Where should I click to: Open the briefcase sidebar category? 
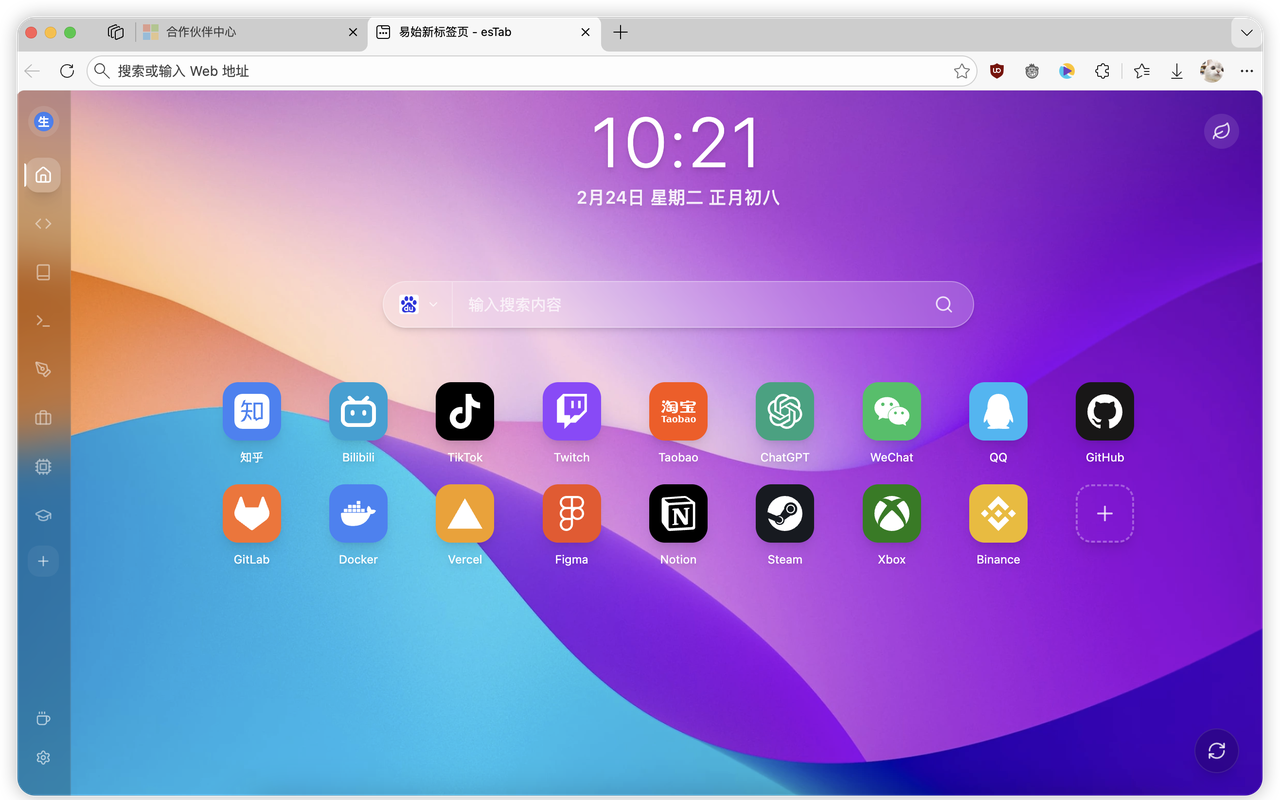43,418
